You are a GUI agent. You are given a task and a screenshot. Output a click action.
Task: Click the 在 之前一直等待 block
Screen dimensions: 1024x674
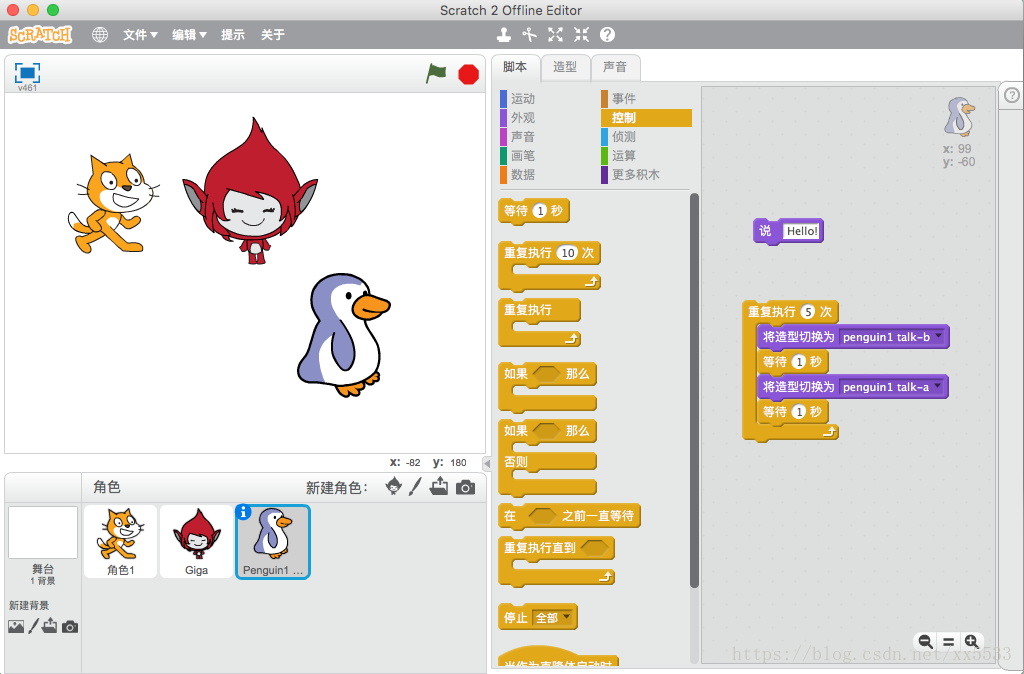pos(569,516)
